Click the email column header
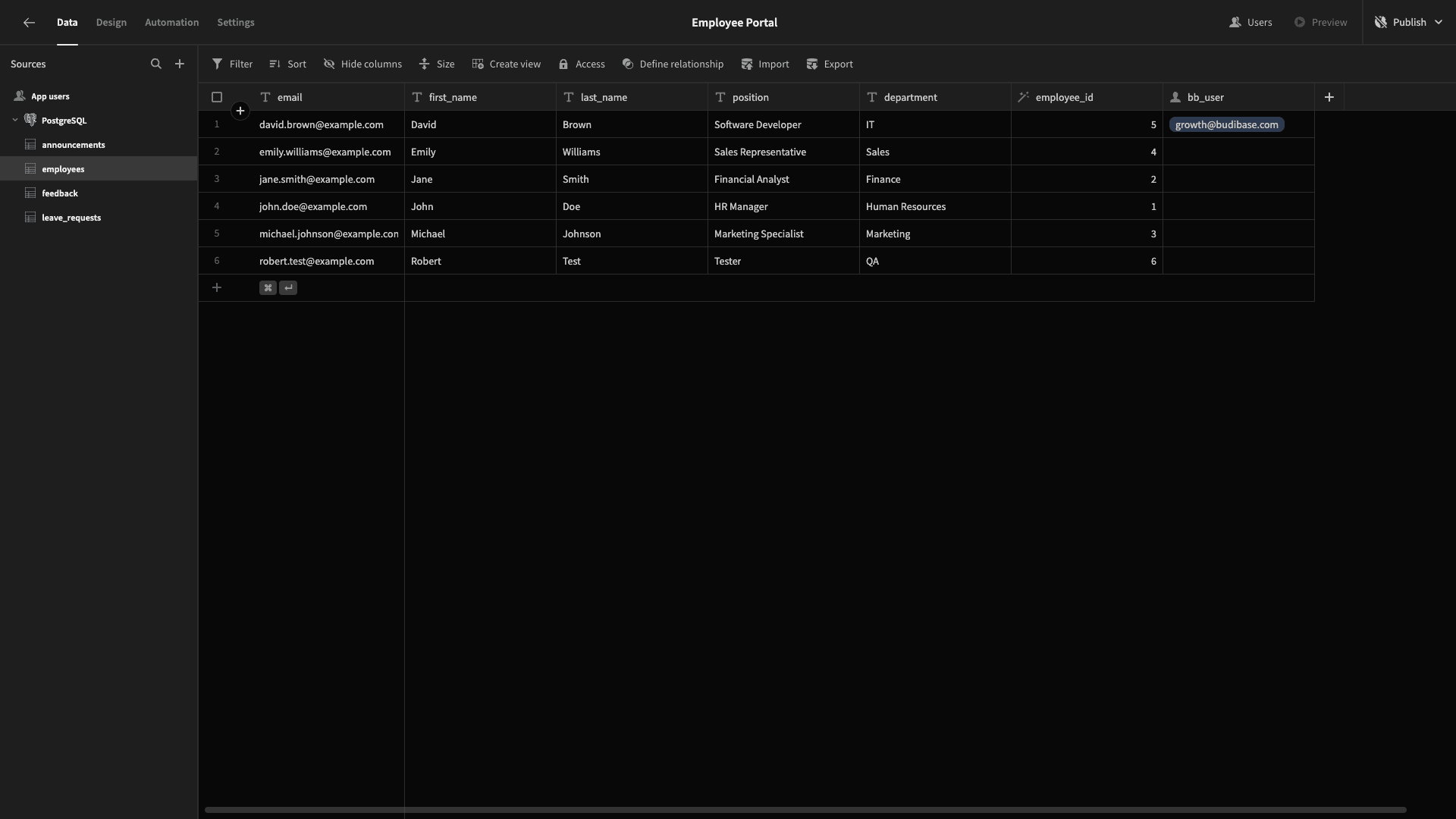The height and width of the screenshot is (819, 1456). coord(328,97)
